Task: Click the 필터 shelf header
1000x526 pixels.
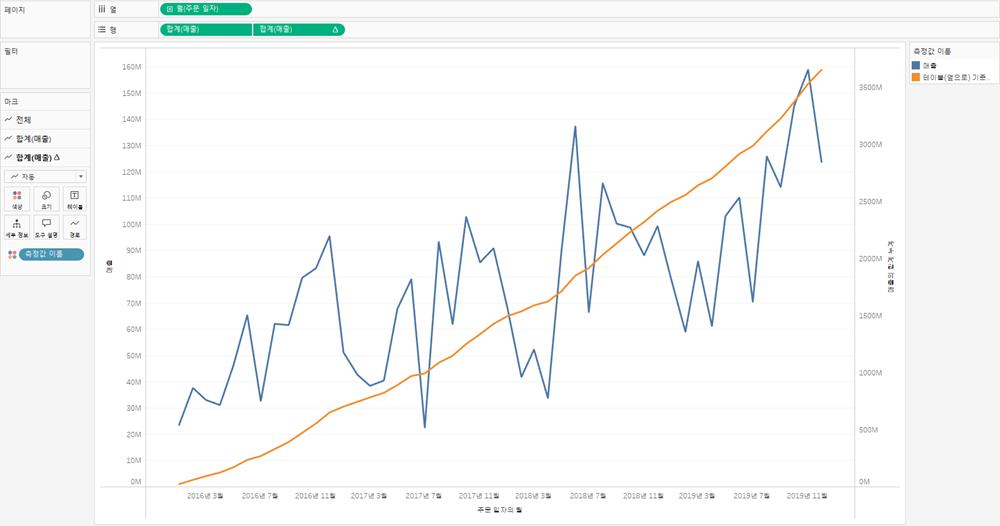Action: tap(11, 51)
